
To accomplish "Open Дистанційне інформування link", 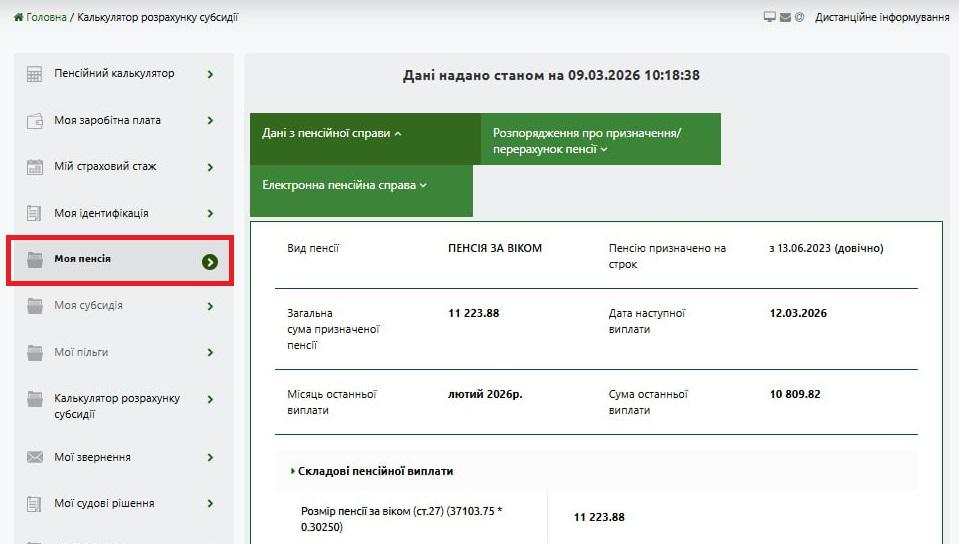I will coord(881,17).
